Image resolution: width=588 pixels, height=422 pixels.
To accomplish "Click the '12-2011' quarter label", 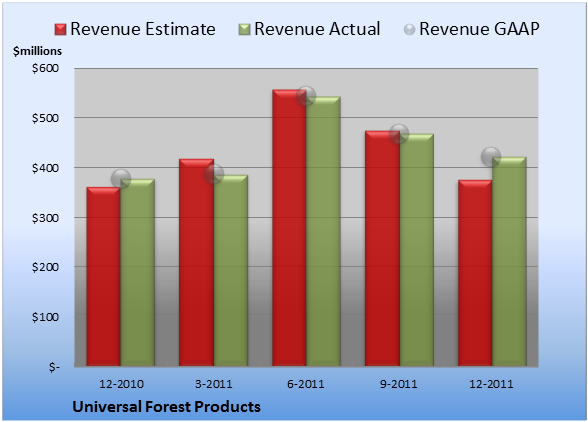I will [x=491, y=384].
